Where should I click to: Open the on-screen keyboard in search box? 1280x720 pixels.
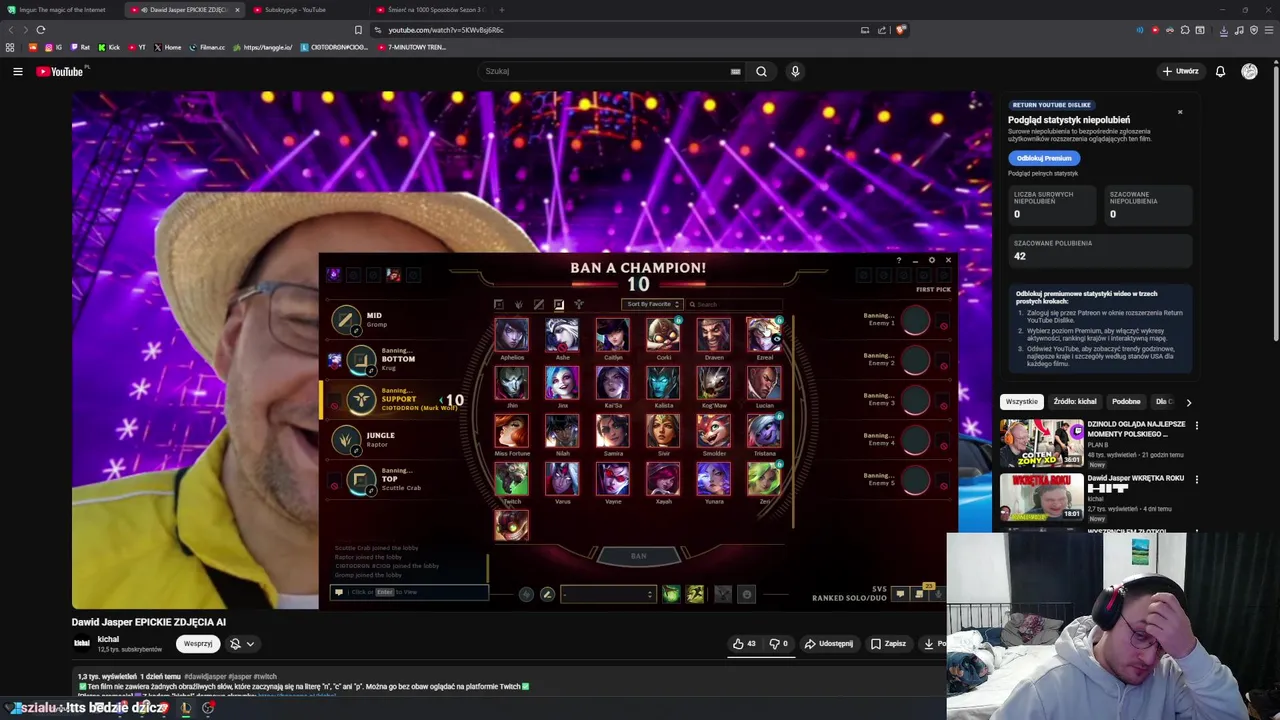[735, 71]
